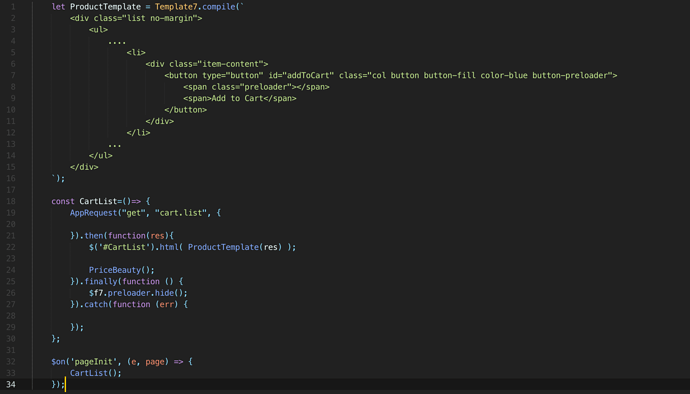690x394 pixels.
Task: Click the 'err' parameter in catch
Action: click(x=167, y=304)
